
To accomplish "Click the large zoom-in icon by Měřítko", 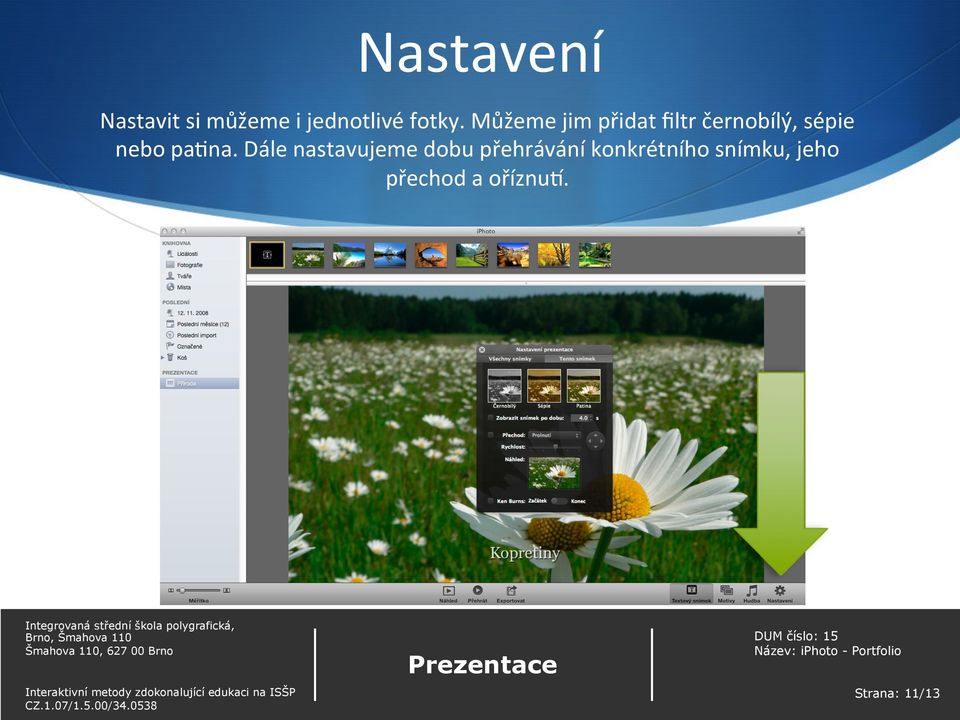I will [x=227, y=591].
